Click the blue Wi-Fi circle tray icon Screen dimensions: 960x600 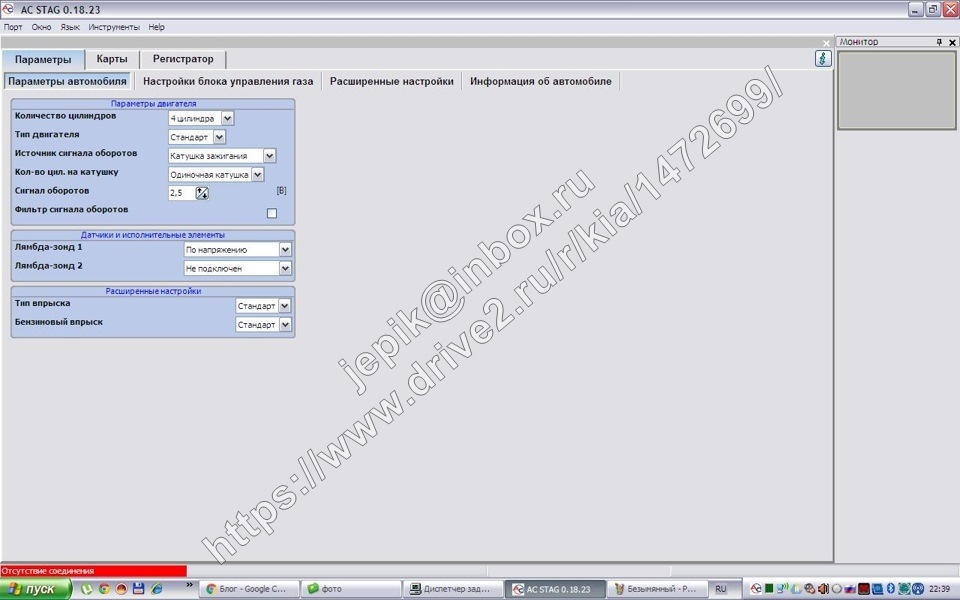[918, 589]
